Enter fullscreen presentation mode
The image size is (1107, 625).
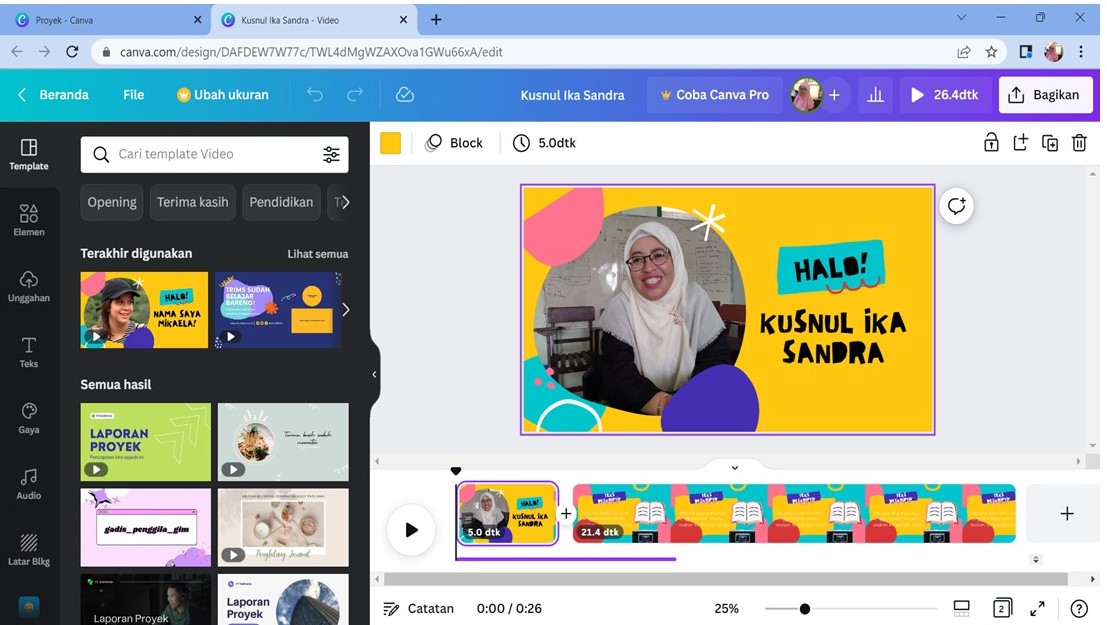click(x=1038, y=608)
